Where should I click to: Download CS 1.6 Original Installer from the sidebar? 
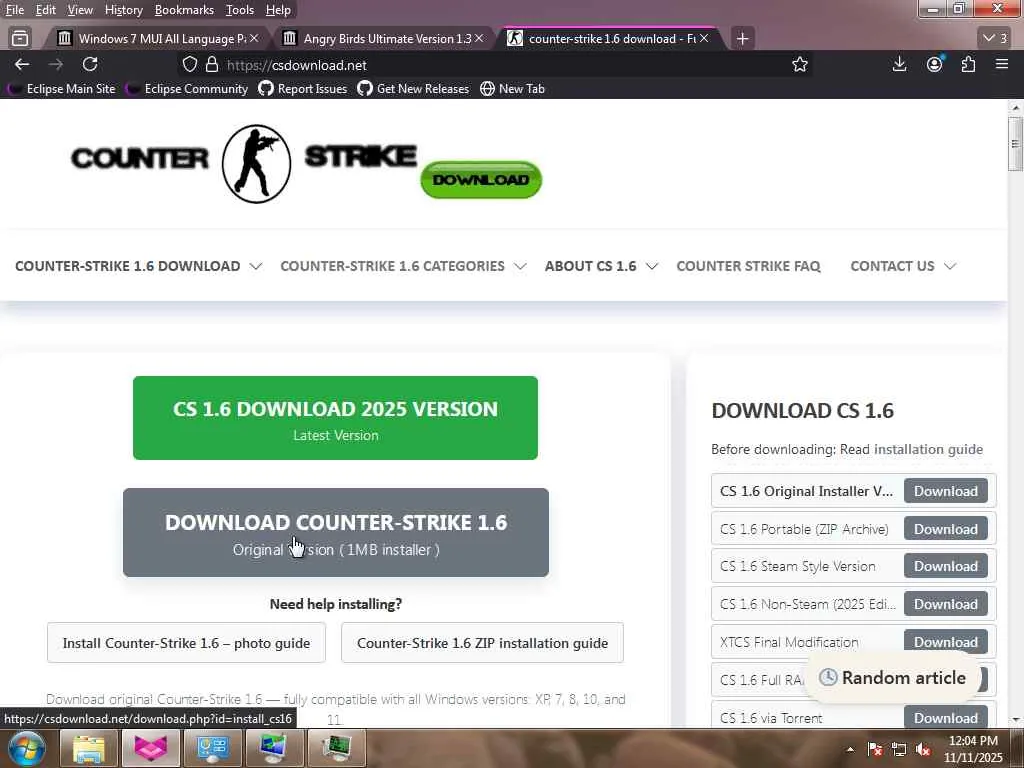click(945, 491)
